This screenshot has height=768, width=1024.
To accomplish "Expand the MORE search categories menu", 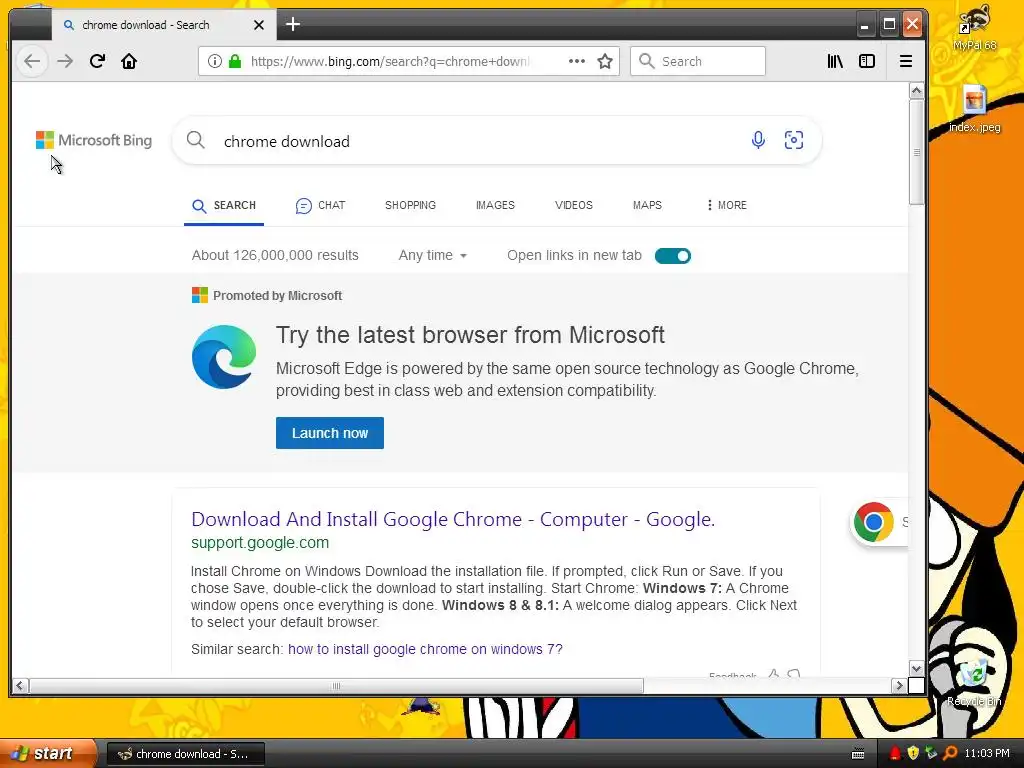I will [x=726, y=205].
